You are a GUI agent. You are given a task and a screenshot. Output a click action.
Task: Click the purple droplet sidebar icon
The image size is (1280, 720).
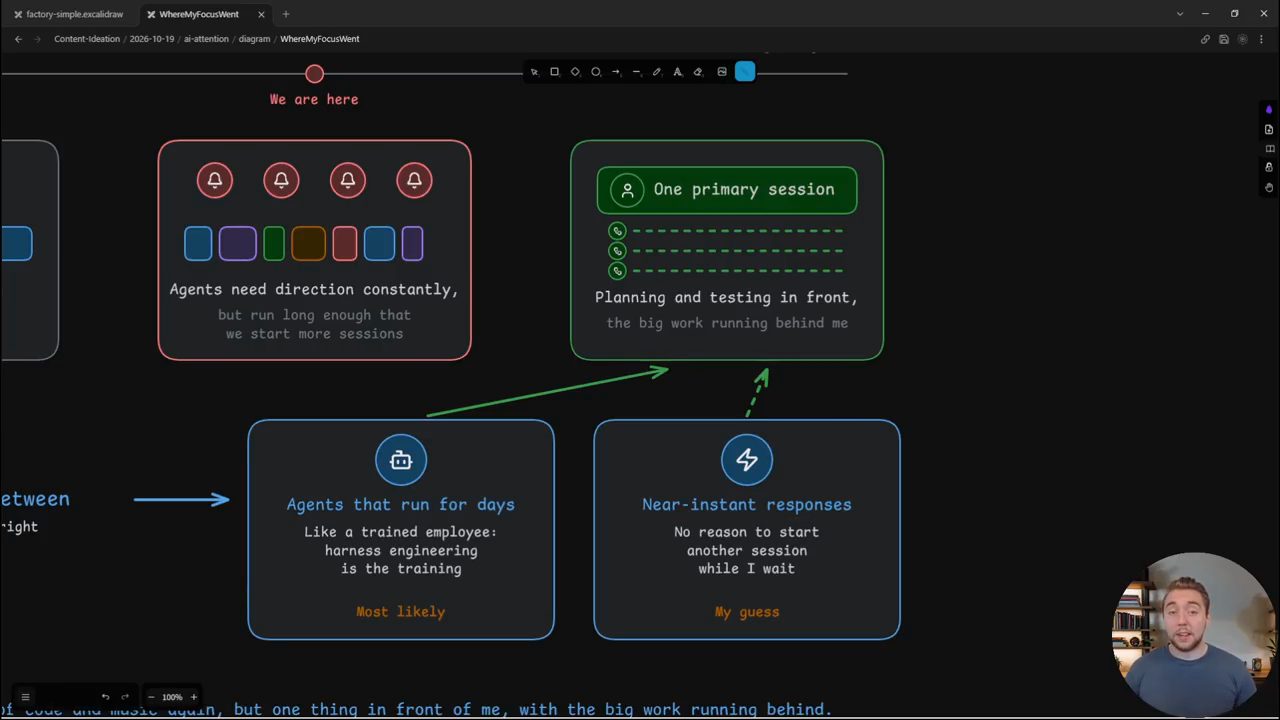[1269, 110]
